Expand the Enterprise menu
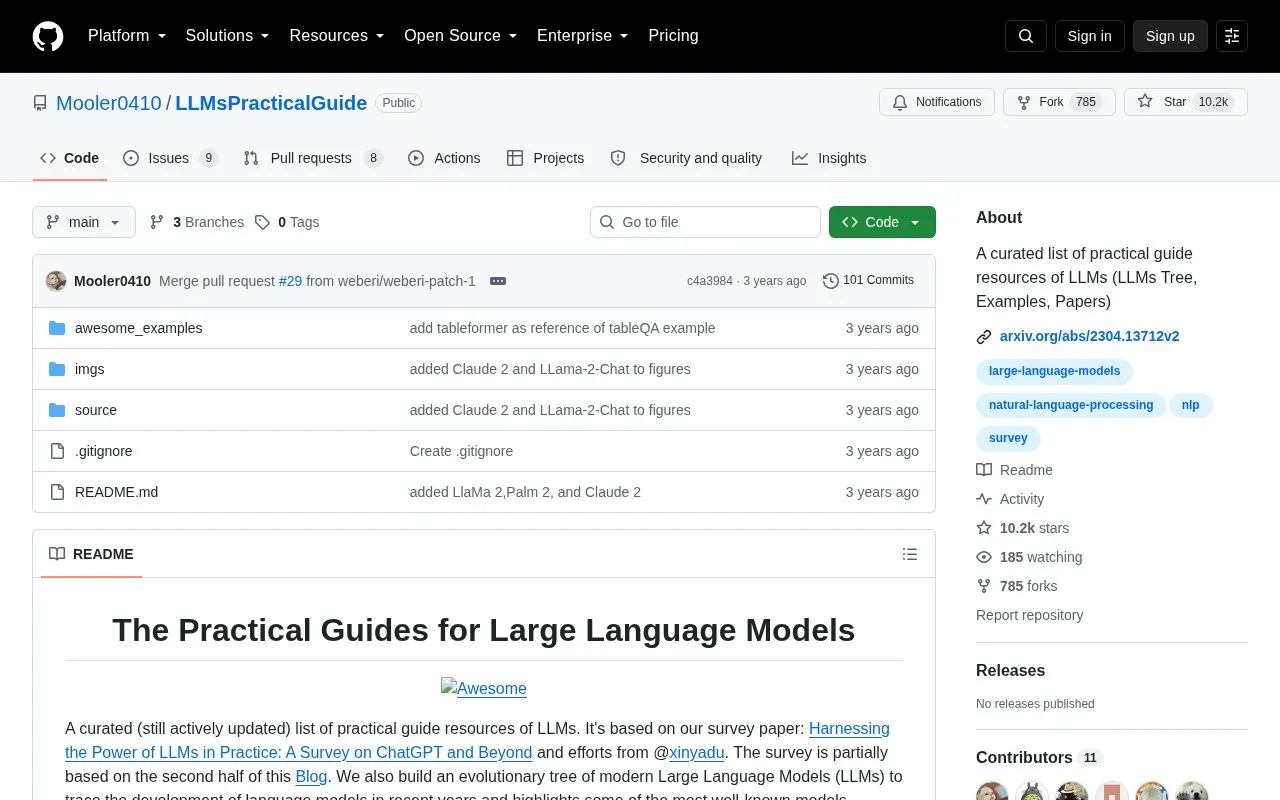1280x800 pixels. 583,36
